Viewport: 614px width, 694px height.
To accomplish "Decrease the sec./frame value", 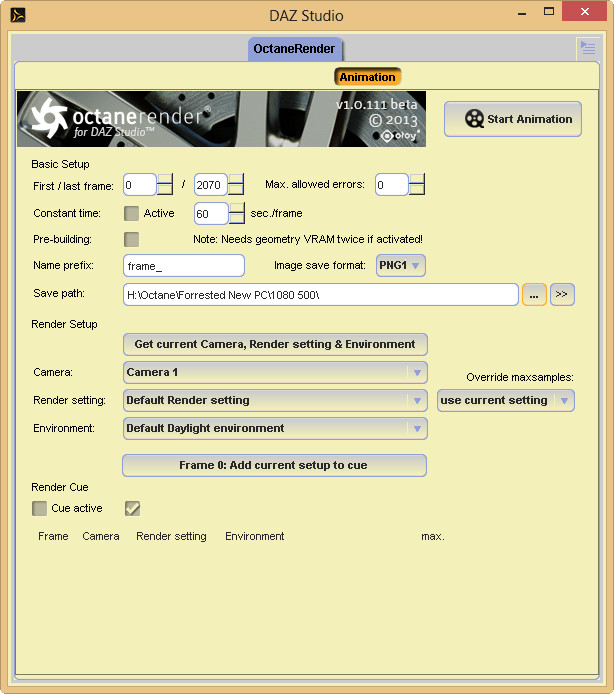I will click(237, 219).
